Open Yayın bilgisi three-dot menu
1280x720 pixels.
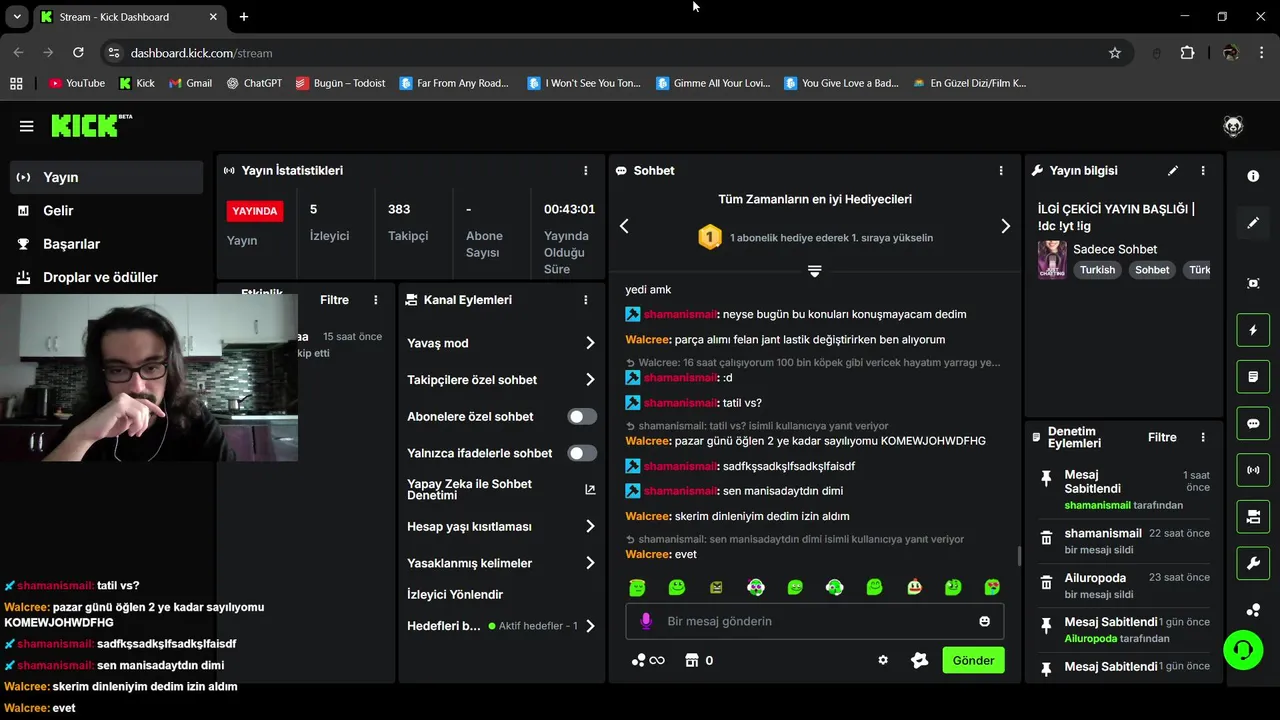pyautogui.click(x=1203, y=171)
